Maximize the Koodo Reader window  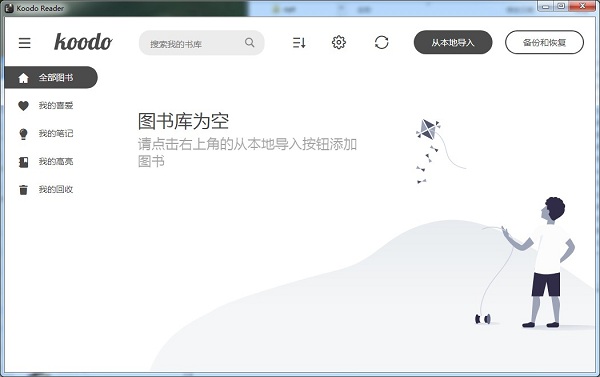tap(561, 6)
